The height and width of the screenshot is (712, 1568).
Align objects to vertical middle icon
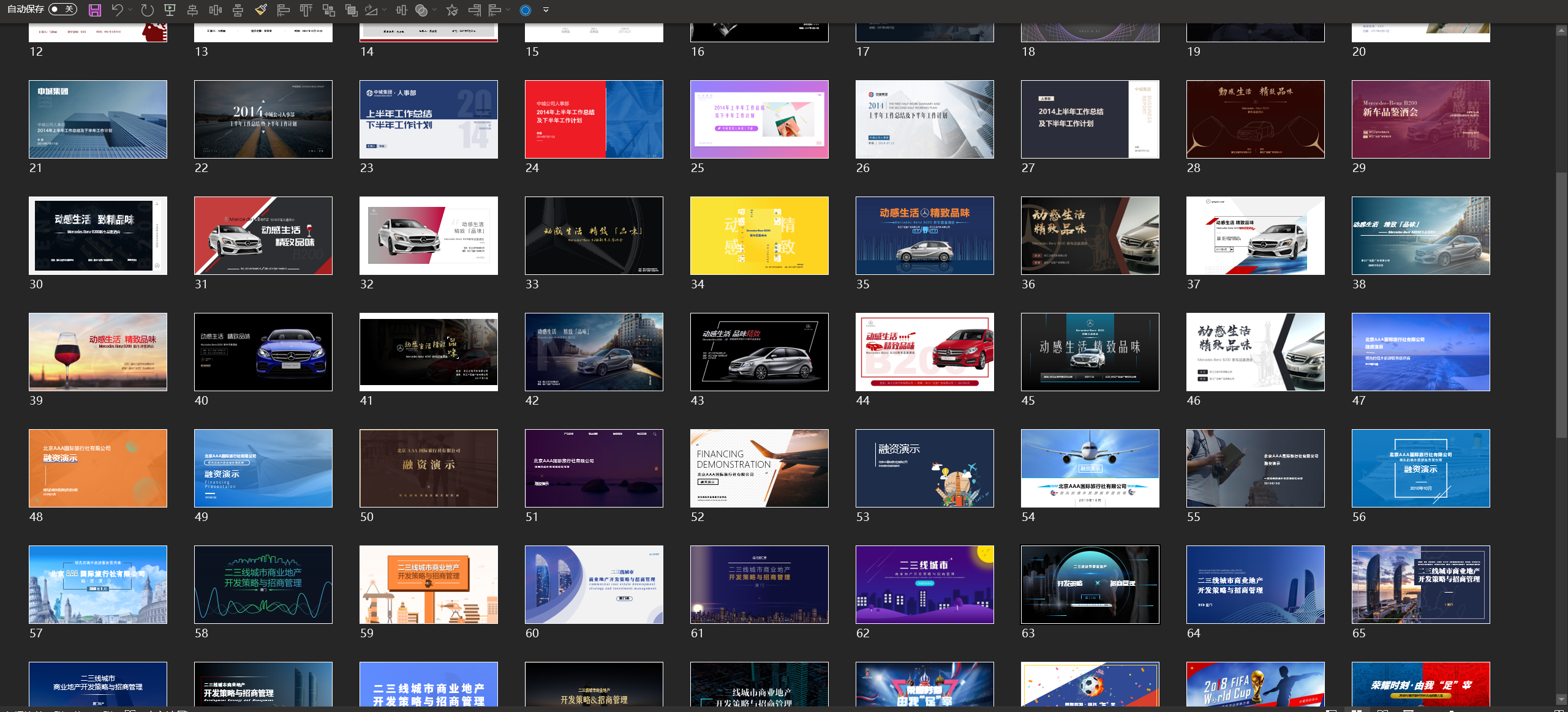coord(238,10)
